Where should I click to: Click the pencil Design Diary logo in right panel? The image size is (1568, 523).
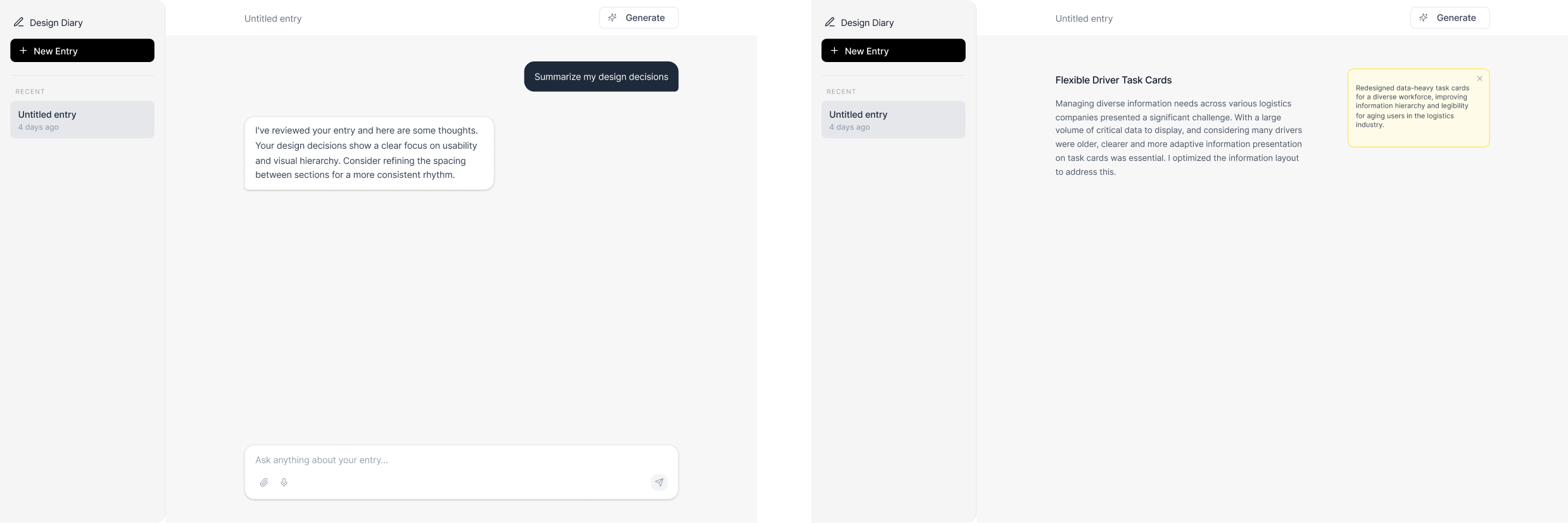point(830,22)
